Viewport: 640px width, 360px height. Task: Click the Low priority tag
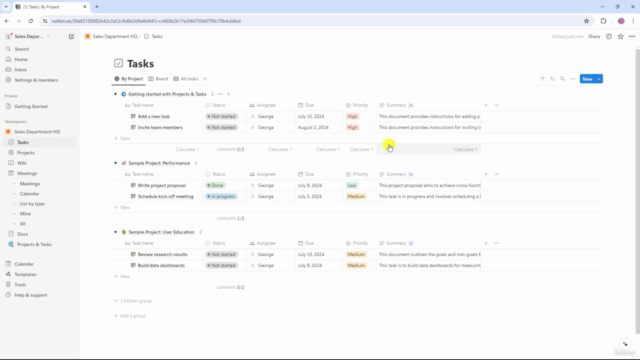[x=351, y=185]
